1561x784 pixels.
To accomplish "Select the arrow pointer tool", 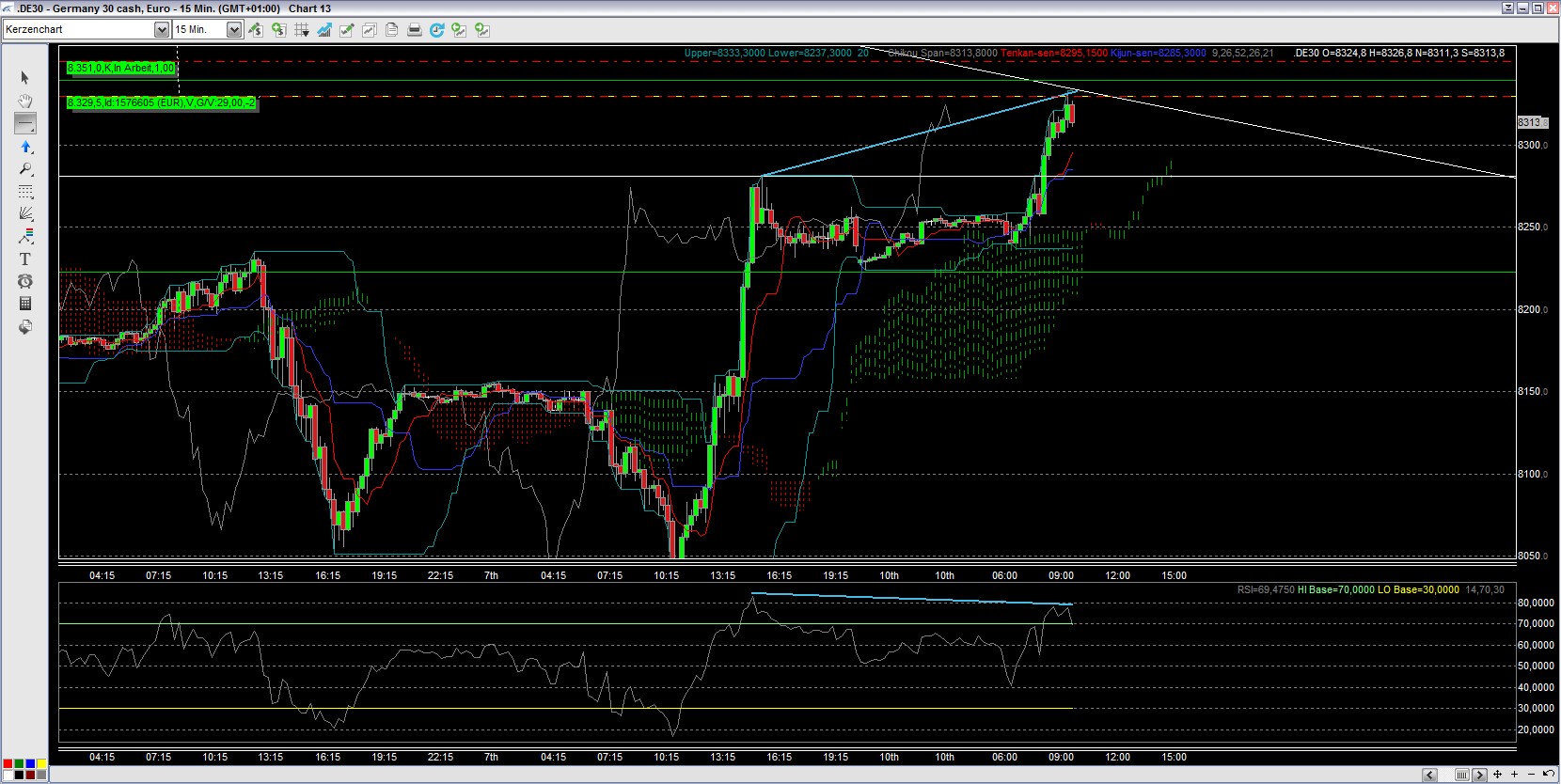I will tap(25, 78).
